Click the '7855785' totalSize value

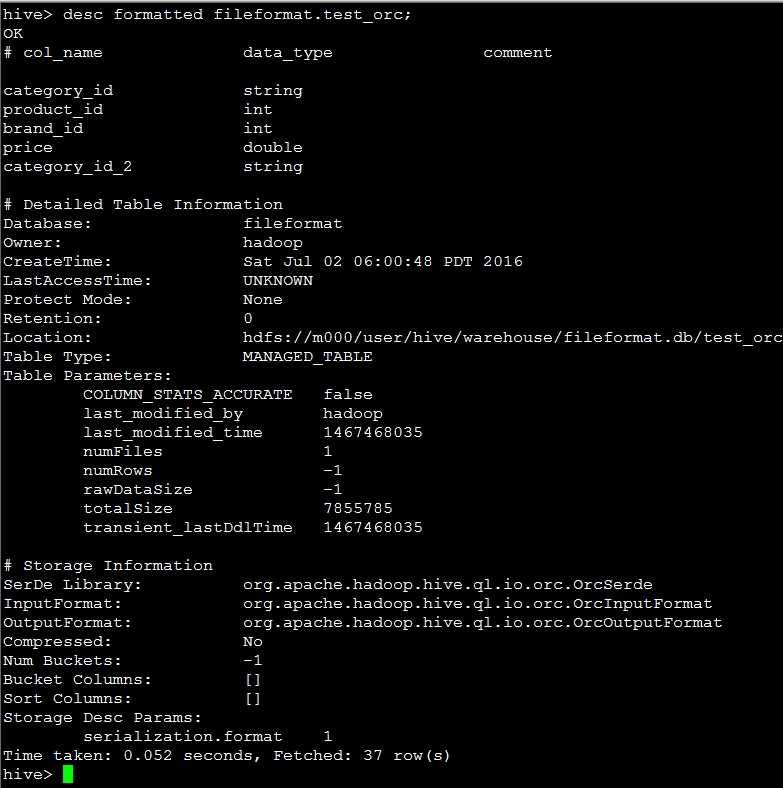pos(358,509)
